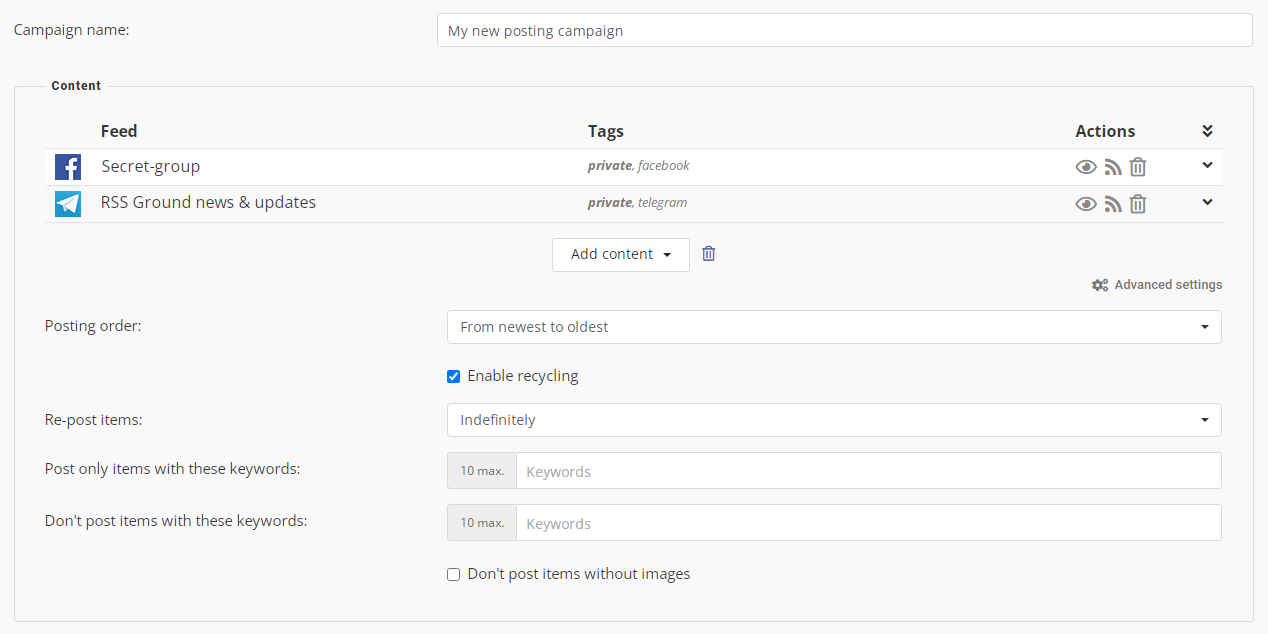Open RSS feed icon for Secret-group
The image size is (1268, 634).
click(x=1113, y=167)
